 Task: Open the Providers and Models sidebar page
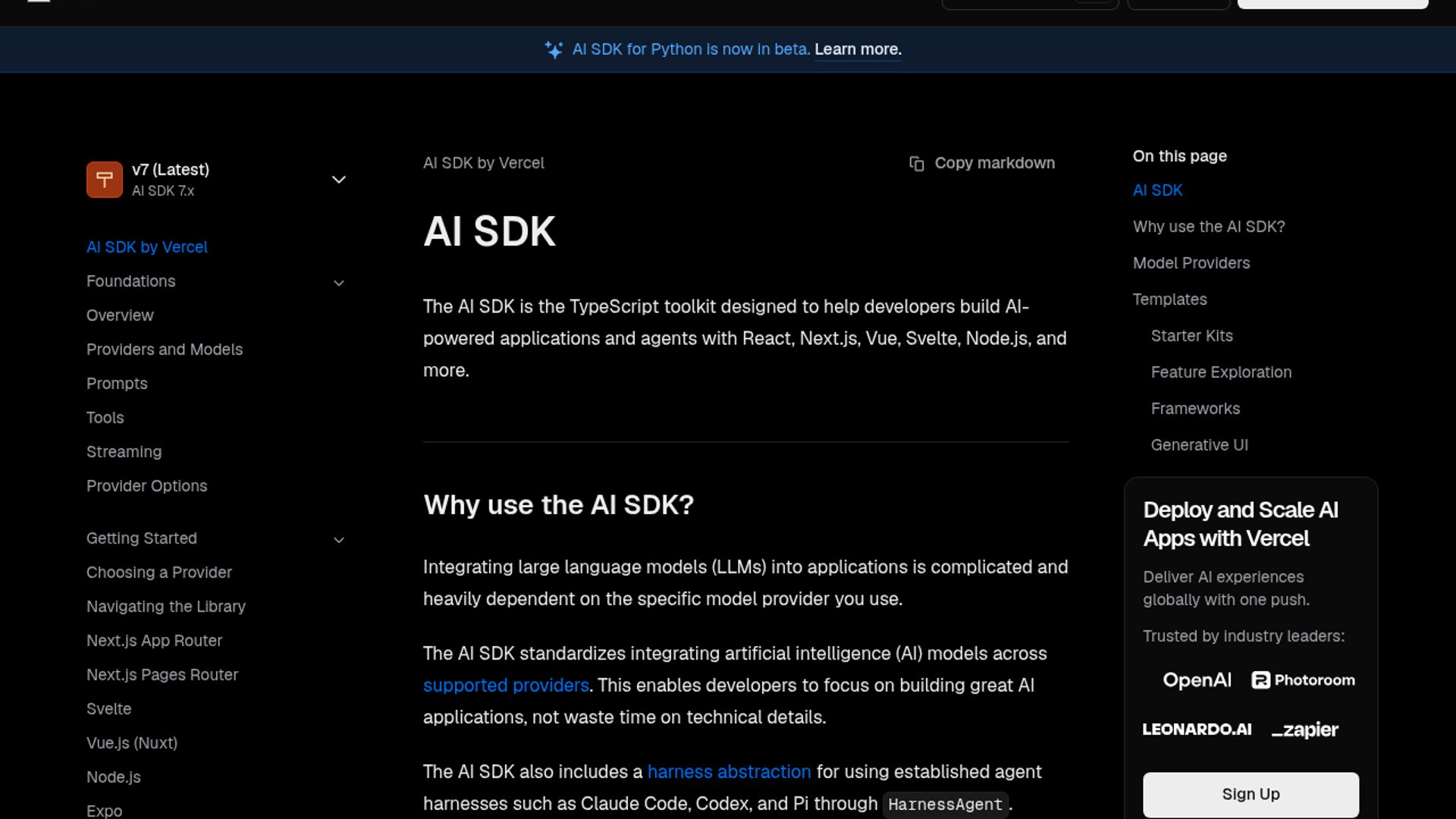coord(165,350)
